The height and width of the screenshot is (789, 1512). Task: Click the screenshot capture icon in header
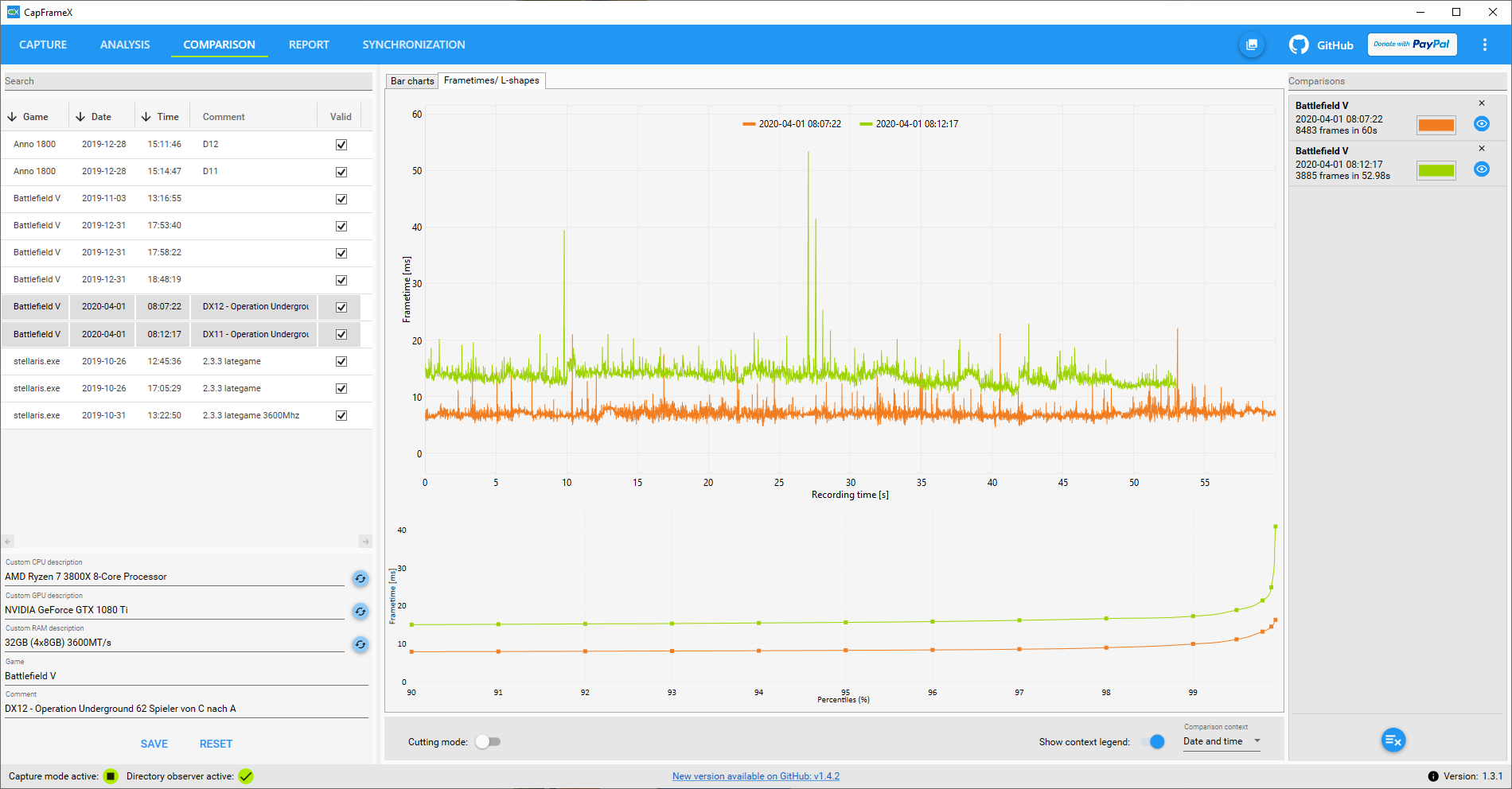click(x=1252, y=45)
